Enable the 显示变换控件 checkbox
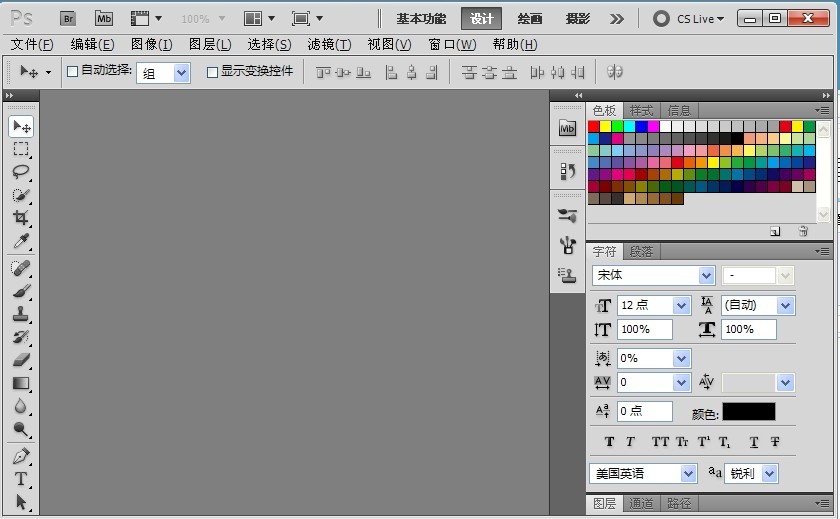840x519 pixels. click(x=212, y=72)
